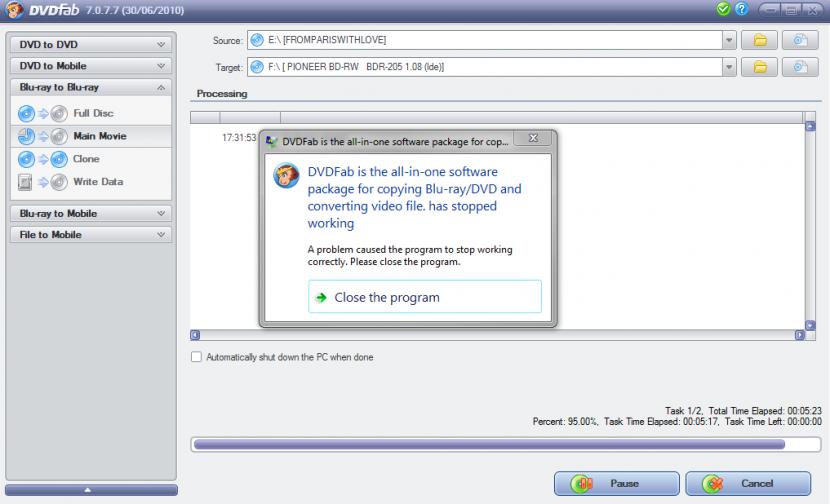Click the Pause button's icon
The image size is (830, 504).
pos(582,483)
